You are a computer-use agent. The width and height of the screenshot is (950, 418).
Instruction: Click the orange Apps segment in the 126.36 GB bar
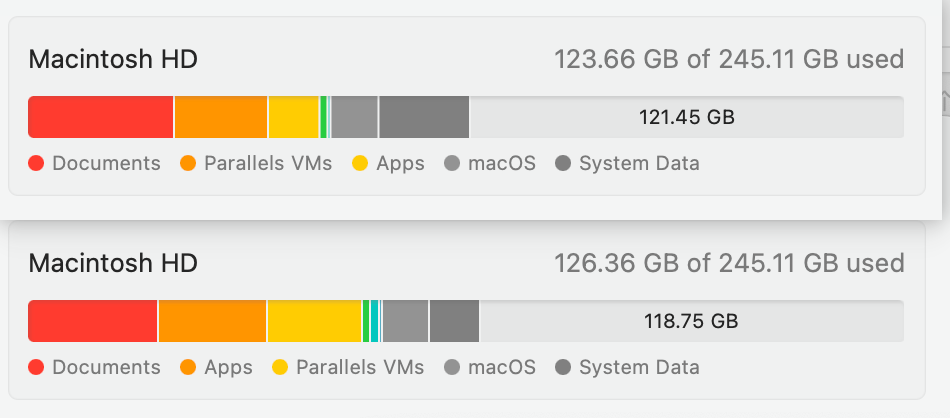[212, 321]
